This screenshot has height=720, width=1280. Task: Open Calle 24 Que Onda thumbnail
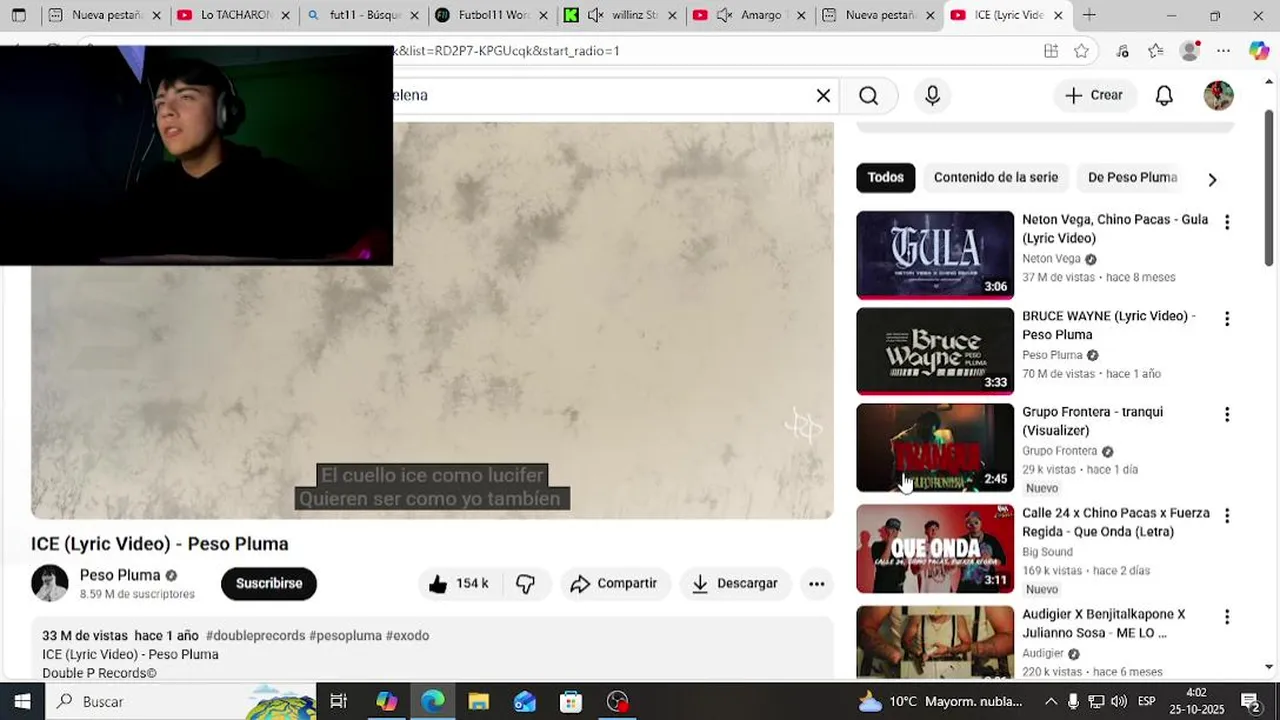click(935, 549)
